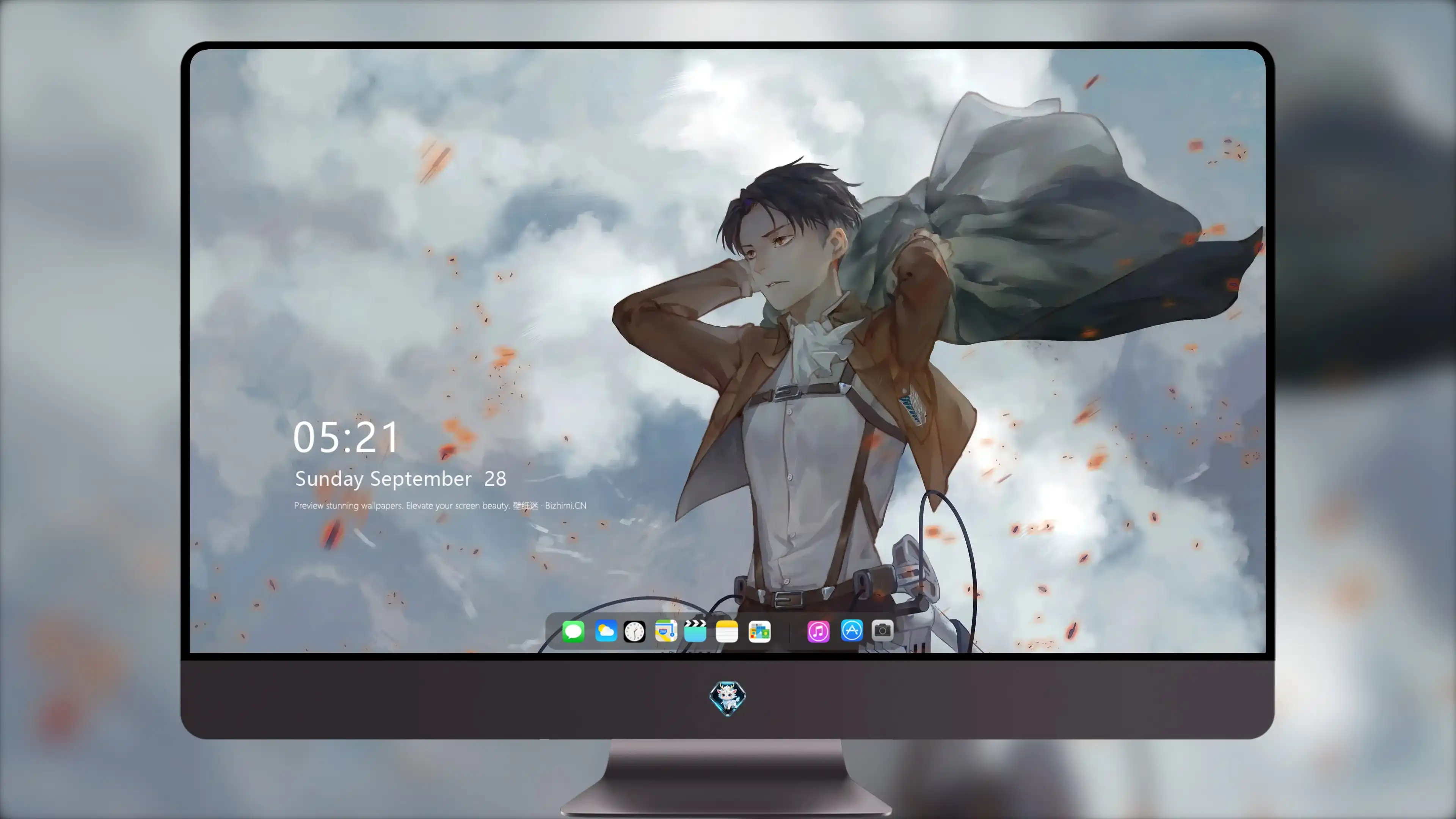This screenshot has width=1456, height=819.
Task: Open the App Store from the dock
Action: (852, 630)
